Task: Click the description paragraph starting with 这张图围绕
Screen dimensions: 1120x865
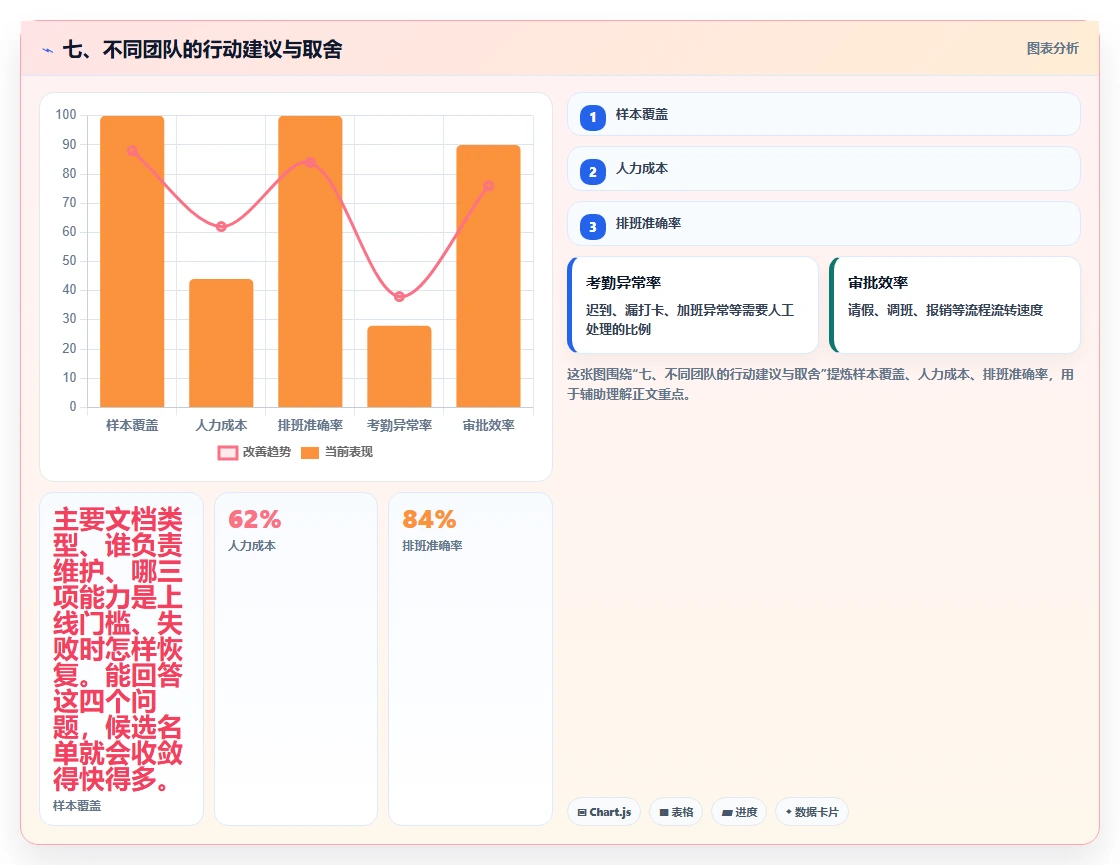Action: tap(820, 384)
